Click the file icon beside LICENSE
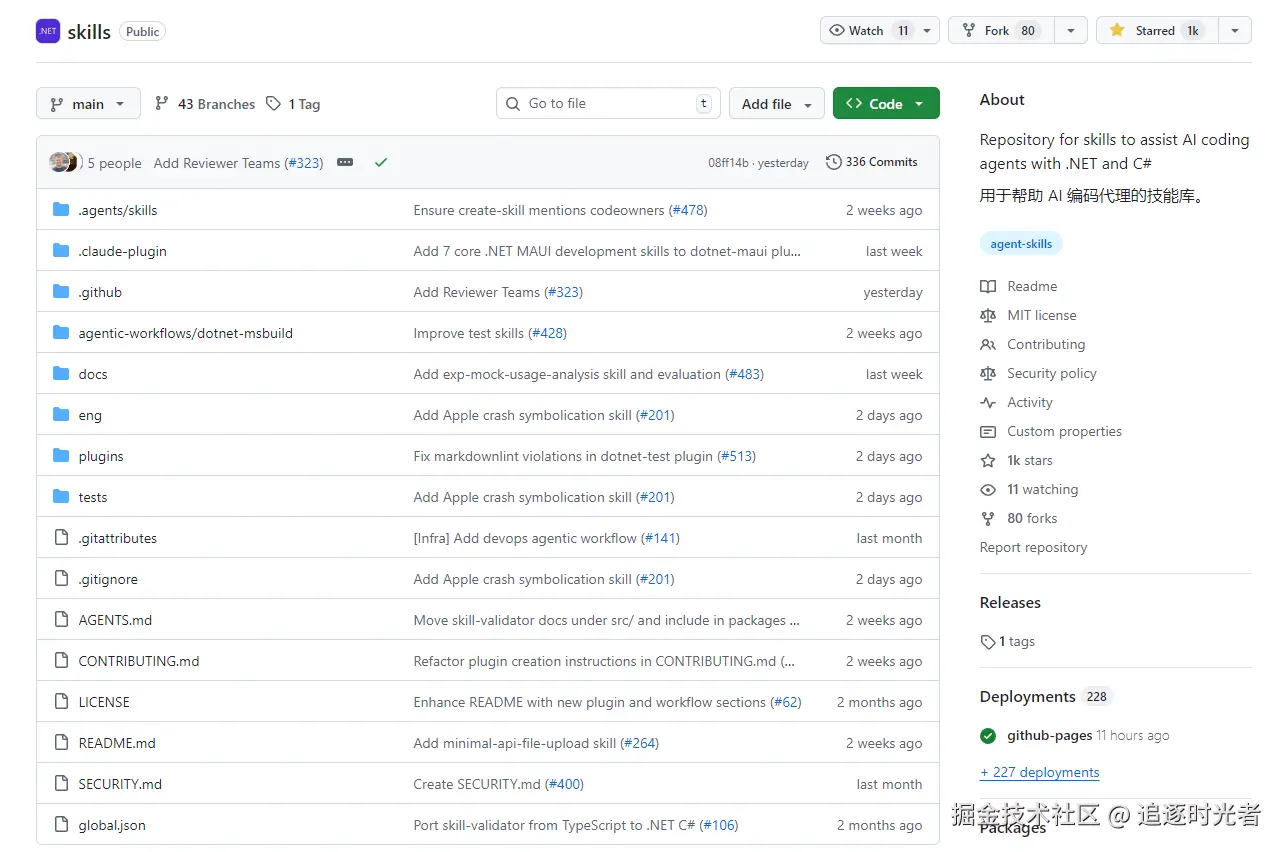Screen dimensions: 1285x852 [61, 702]
